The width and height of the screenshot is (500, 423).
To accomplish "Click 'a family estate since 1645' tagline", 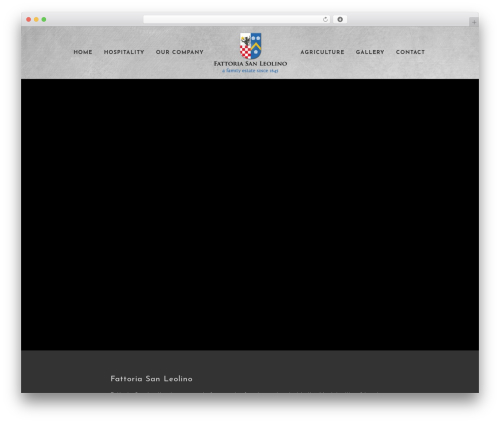I will pos(250,70).
